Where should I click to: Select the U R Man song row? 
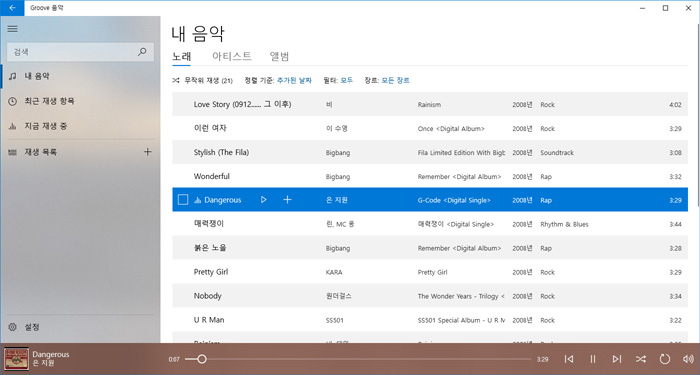[x=430, y=320]
